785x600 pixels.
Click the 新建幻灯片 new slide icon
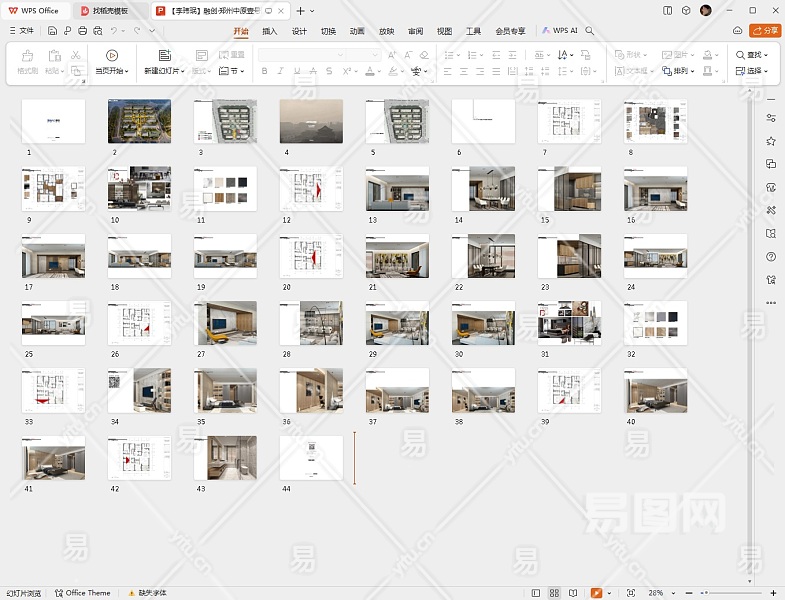(x=164, y=55)
